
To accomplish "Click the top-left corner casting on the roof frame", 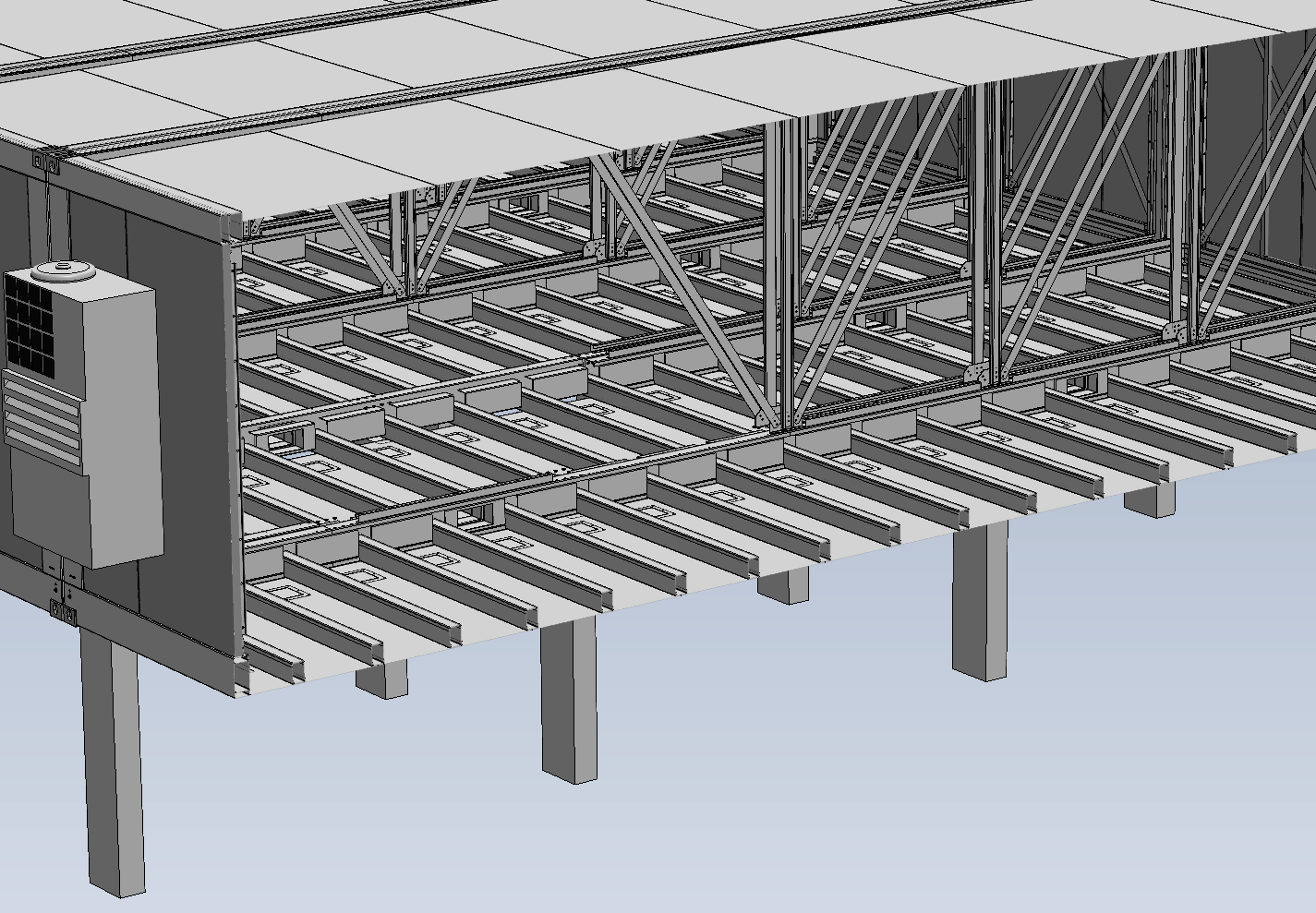I will 46,162.
